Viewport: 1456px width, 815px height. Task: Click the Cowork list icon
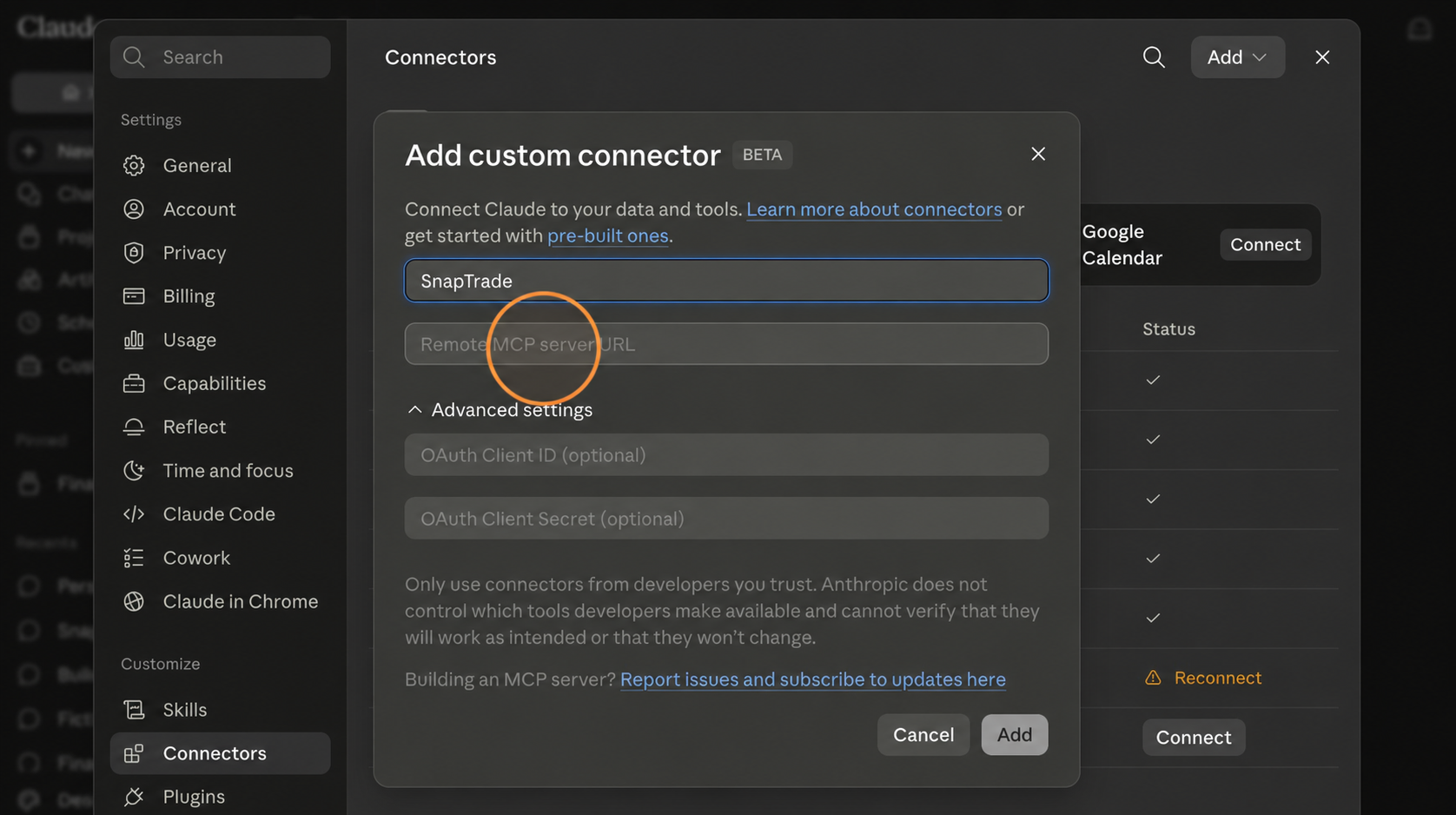pos(134,558)
